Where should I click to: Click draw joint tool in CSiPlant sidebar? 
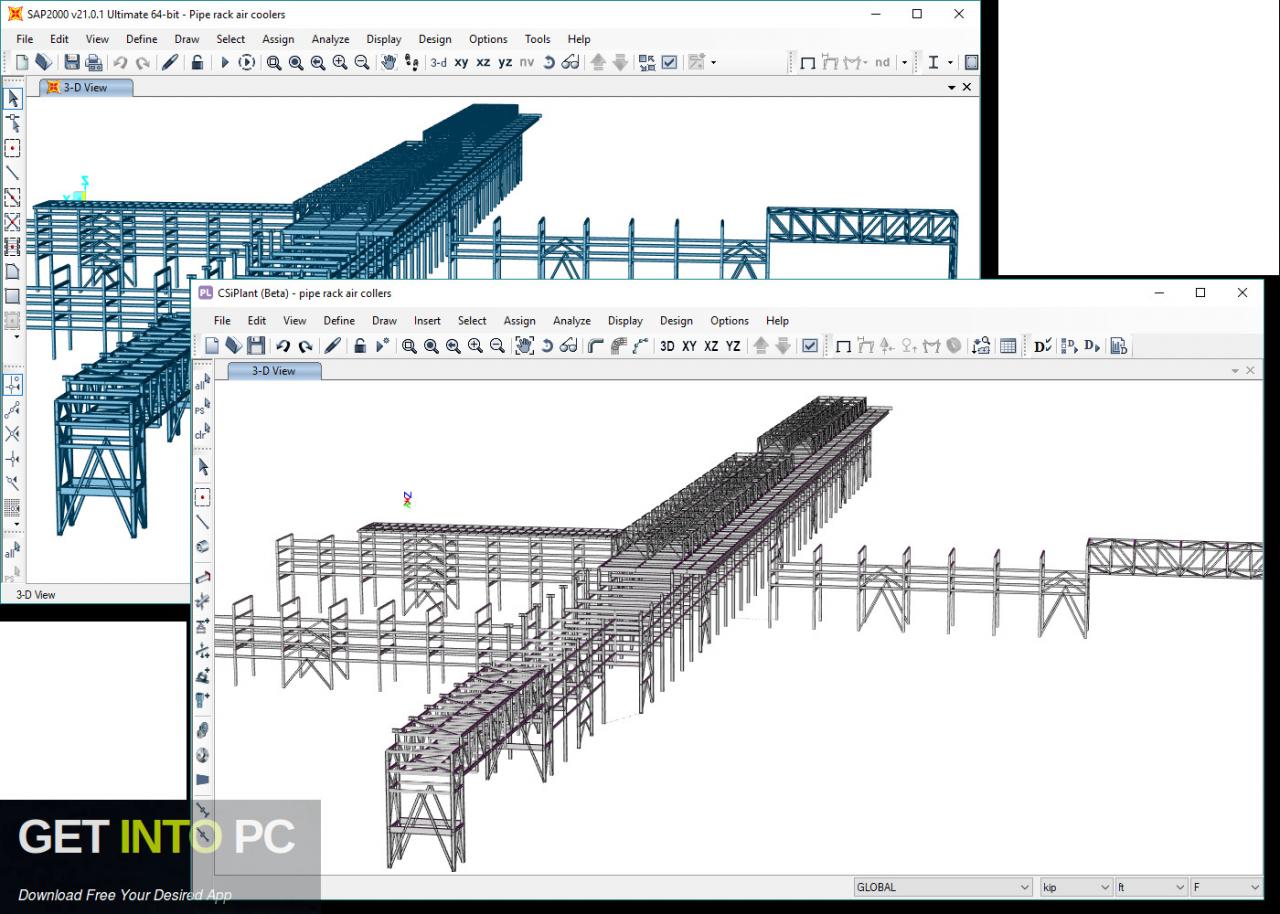pos(203,497)
